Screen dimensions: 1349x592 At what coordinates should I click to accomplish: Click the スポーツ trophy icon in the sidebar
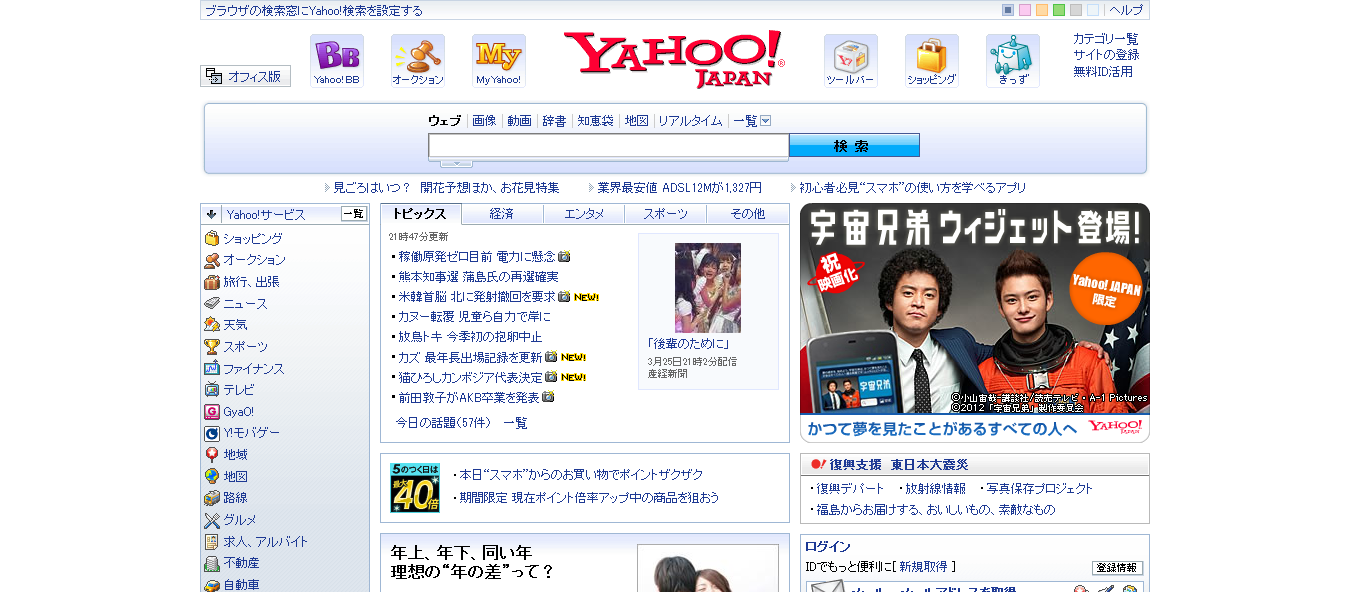click(x=212, y=347)
